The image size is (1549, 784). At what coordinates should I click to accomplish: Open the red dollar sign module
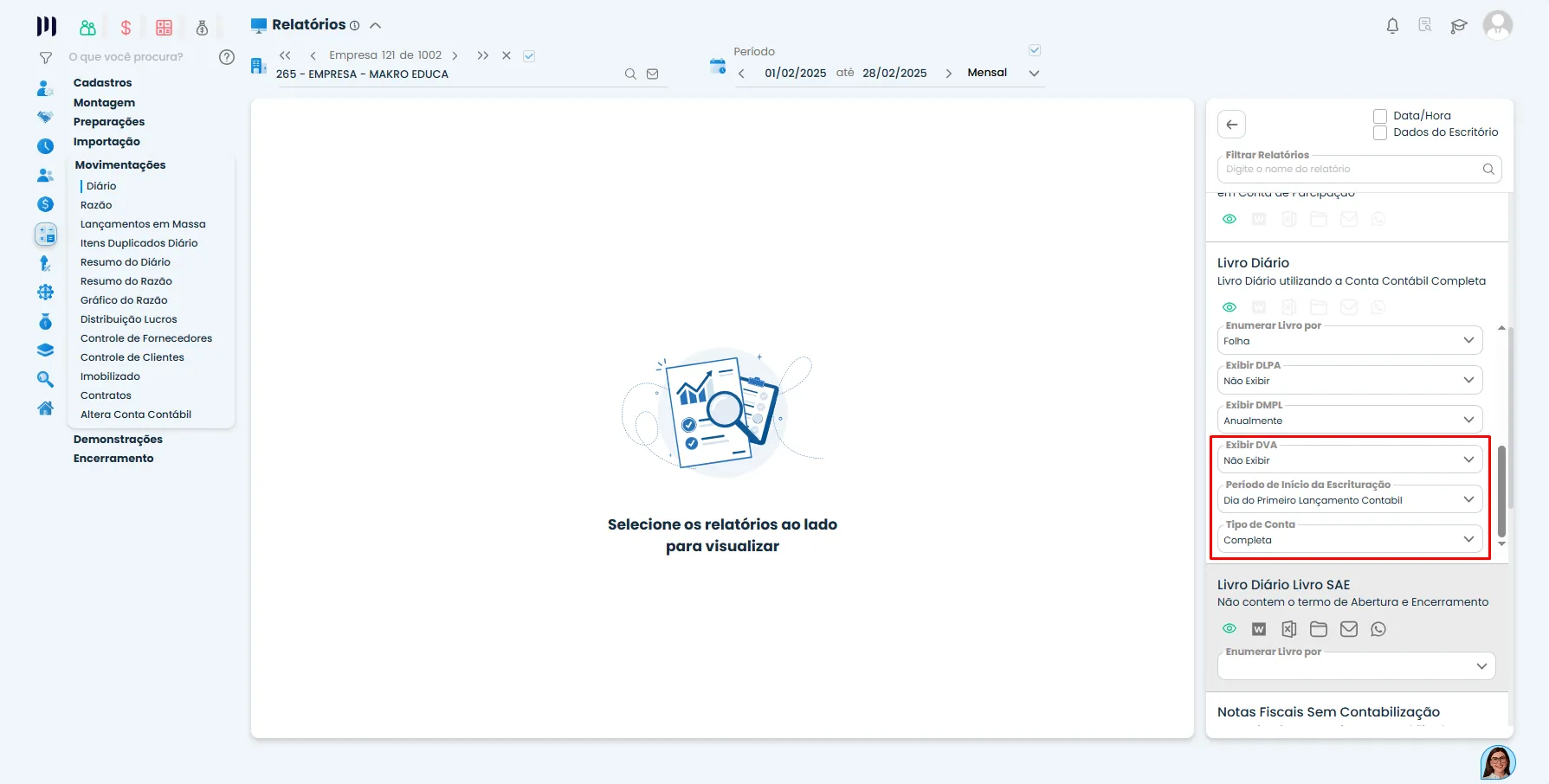126,28
